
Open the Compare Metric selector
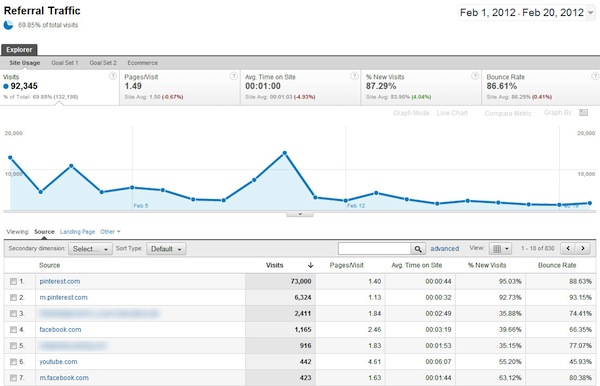click(x=508, y=113)
